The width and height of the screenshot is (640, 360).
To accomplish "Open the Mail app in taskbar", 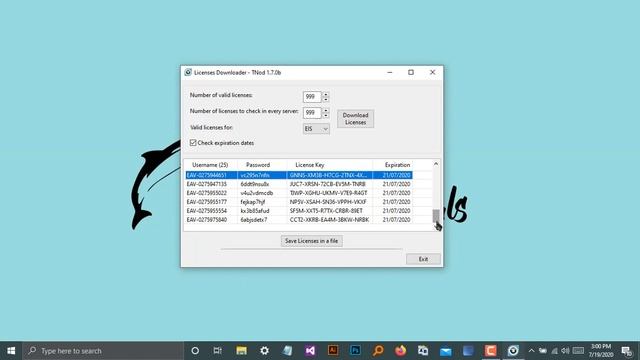I will tap(446, 351).
